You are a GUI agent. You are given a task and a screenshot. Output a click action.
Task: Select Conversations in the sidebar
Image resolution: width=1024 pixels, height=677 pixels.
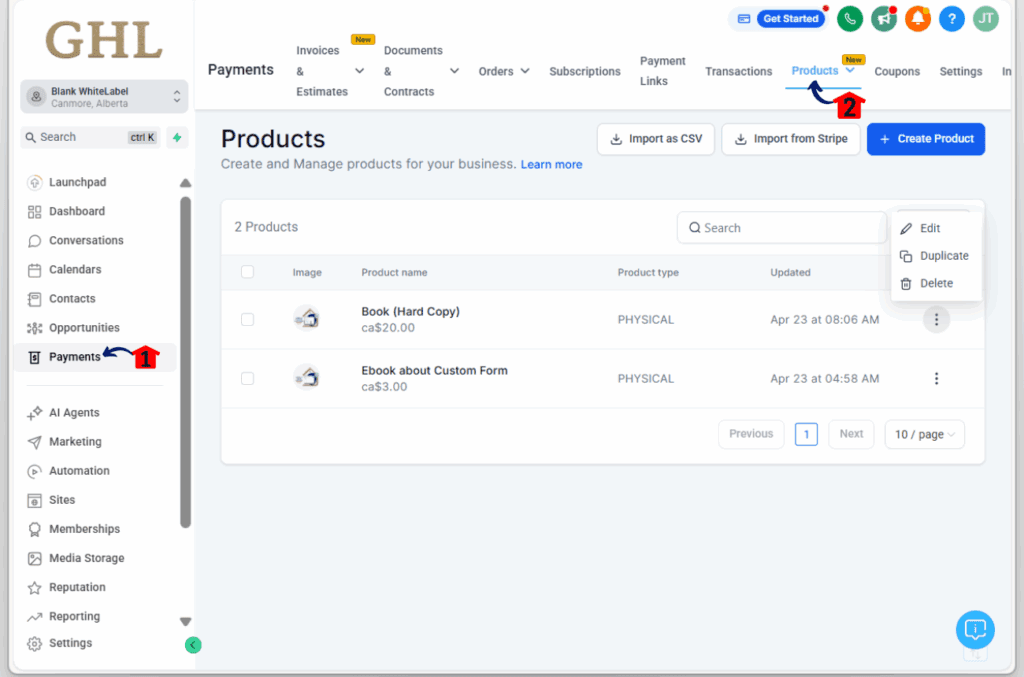(x=78, y=240)
